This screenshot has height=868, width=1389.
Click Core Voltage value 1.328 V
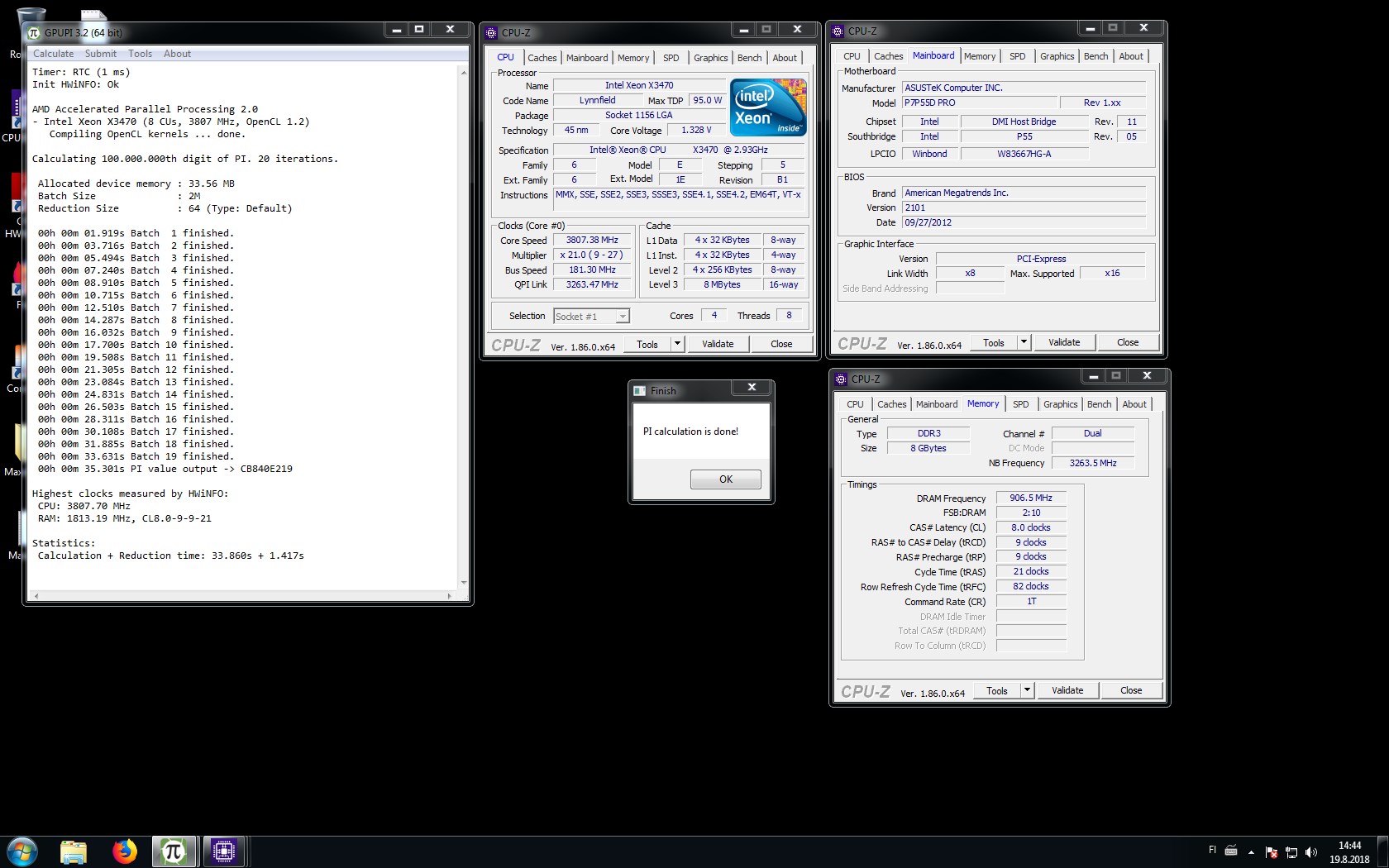[x=696, y=130]
